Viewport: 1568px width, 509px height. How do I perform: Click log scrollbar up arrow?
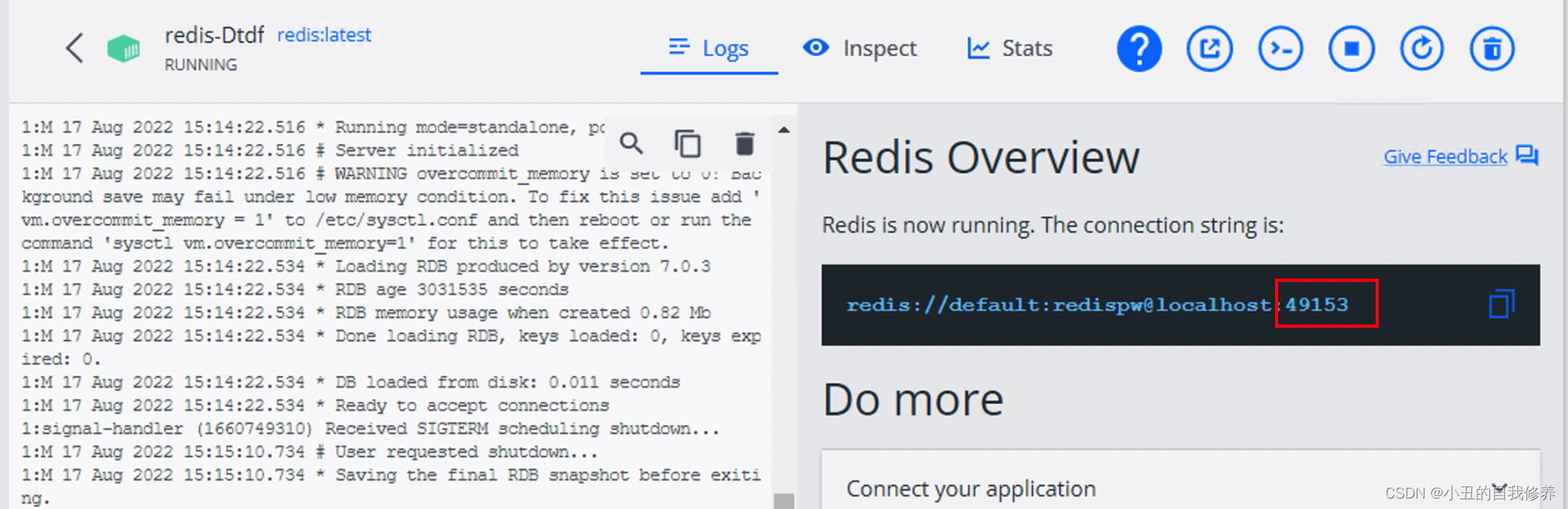point(784,130)
